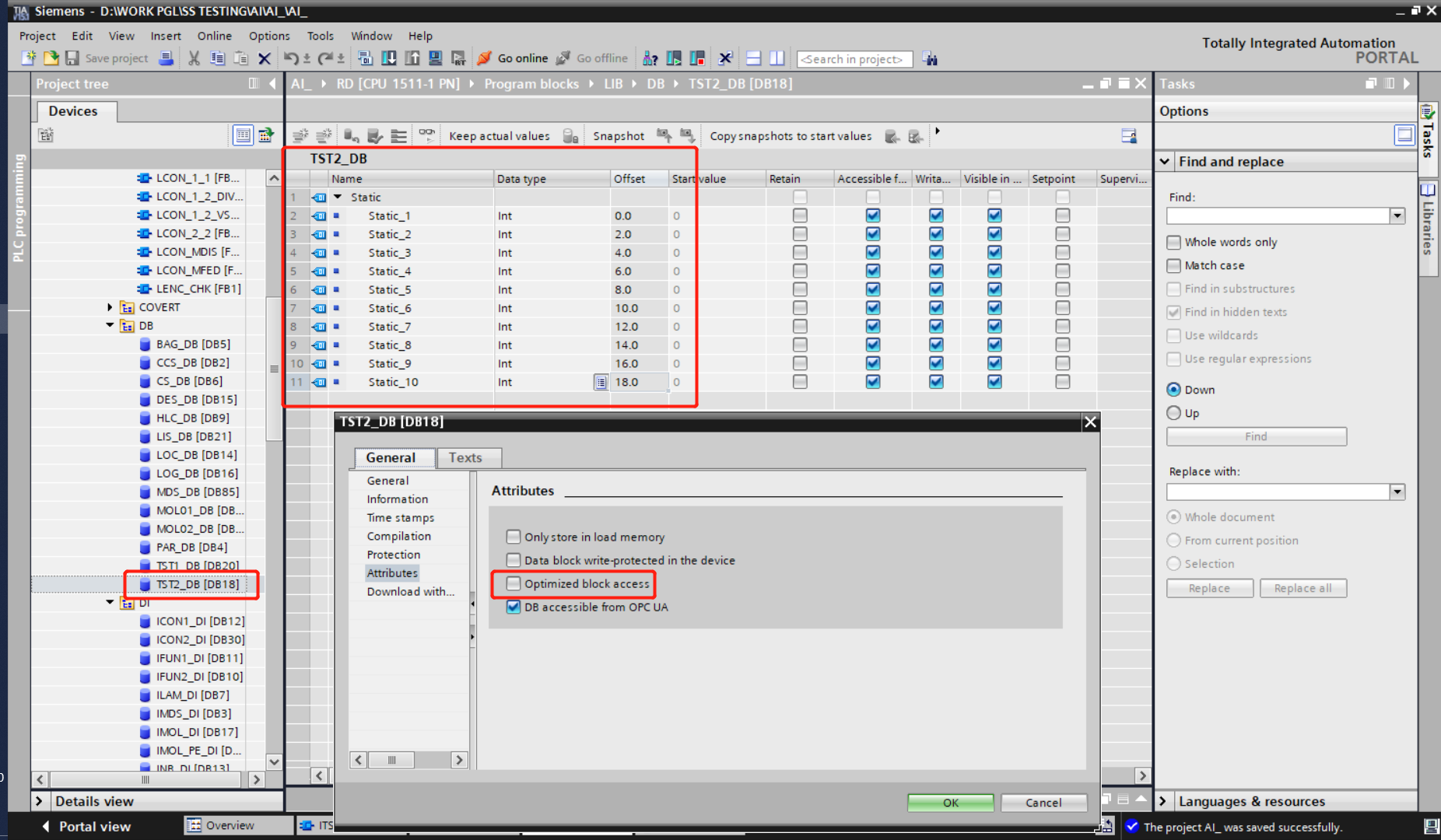Open the Online menu
Viewport: 1441px width, 840px height.
(214, 36)
